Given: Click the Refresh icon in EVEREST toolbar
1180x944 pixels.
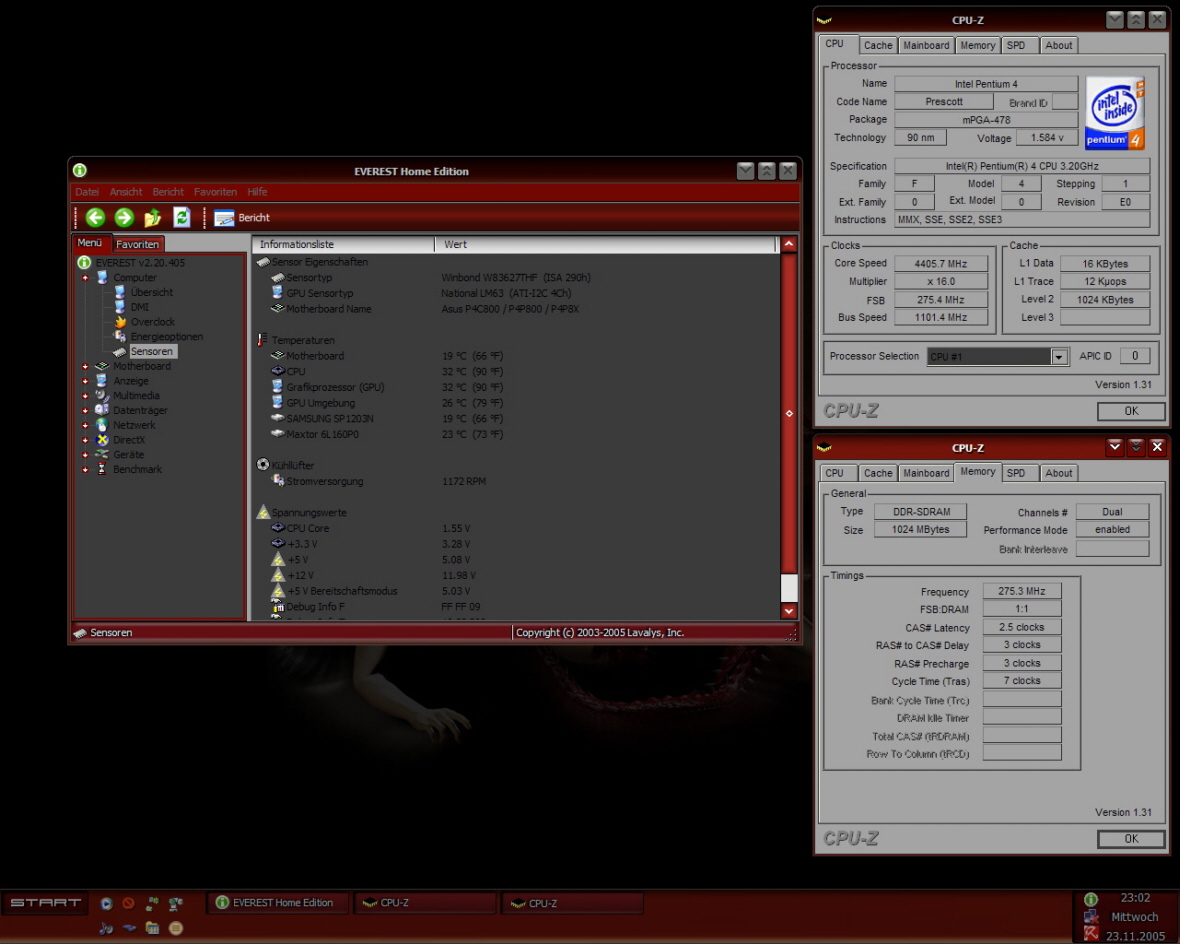Looking at the screenshot, I should (181, 218).
